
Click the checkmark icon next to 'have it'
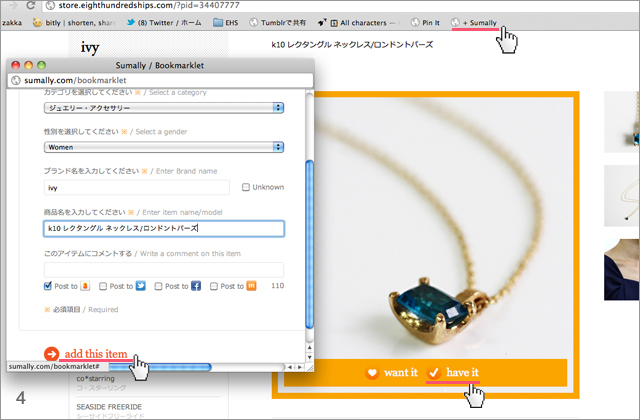[x=433, y=373]
